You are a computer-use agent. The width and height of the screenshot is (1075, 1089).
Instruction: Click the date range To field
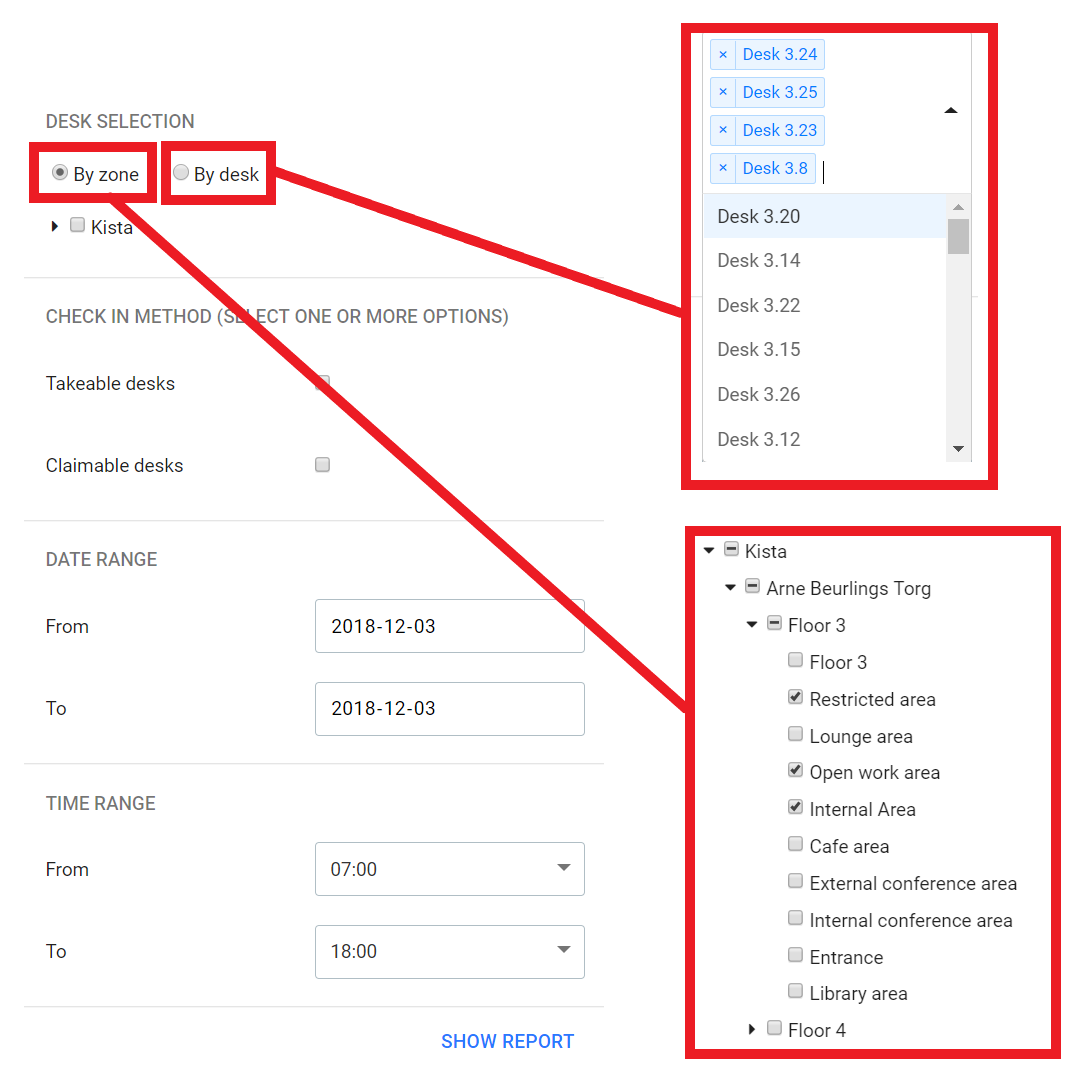coord(450,708)
